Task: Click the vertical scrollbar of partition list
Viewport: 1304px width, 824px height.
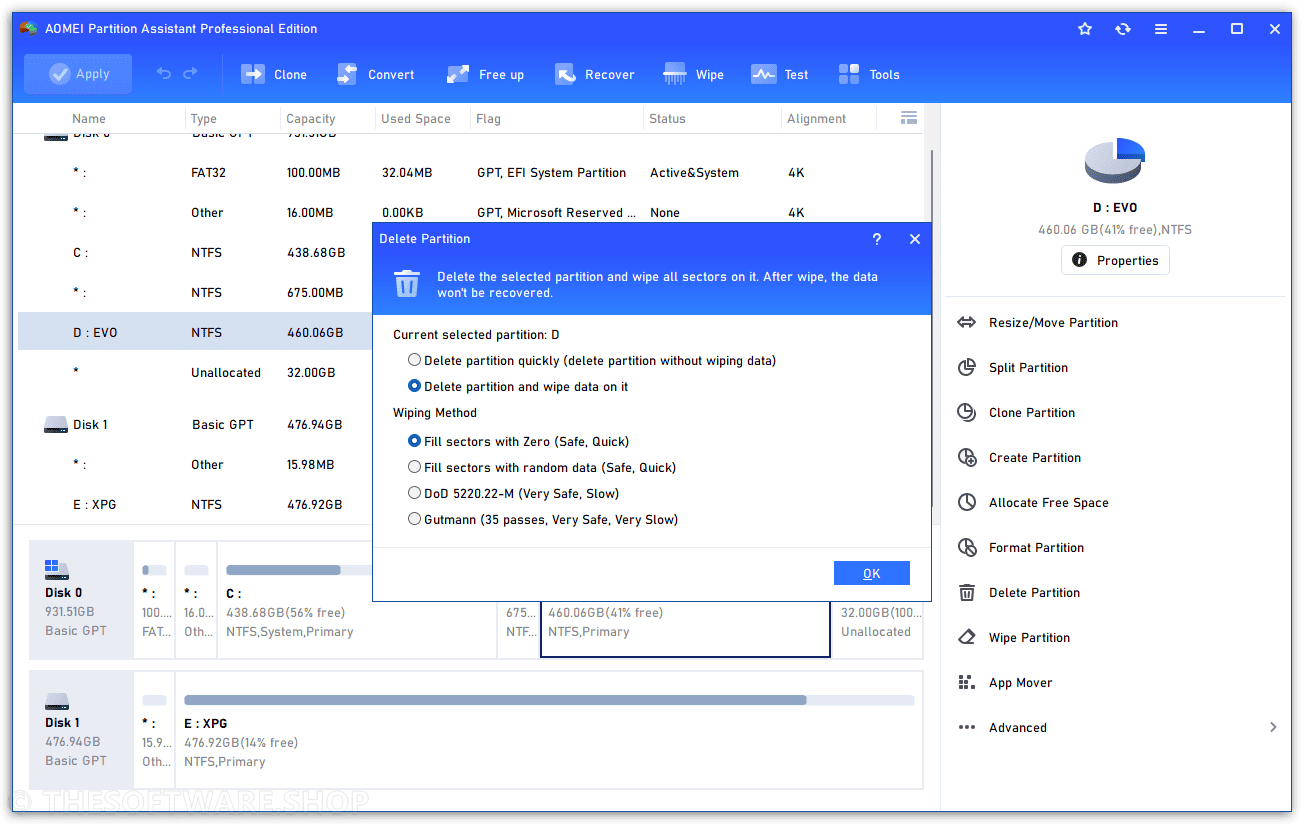Action: [x=931, y=330]
